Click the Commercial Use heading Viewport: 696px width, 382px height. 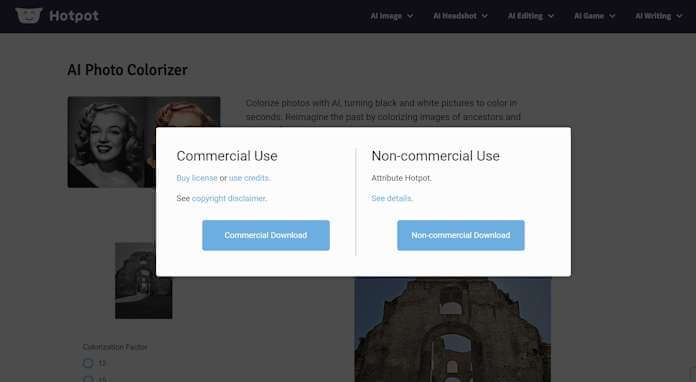[x=227, y=156]
